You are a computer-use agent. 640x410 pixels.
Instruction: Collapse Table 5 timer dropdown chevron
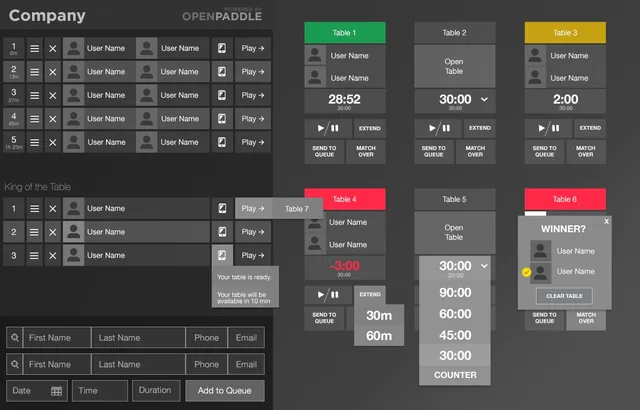[x=484, y=266]
